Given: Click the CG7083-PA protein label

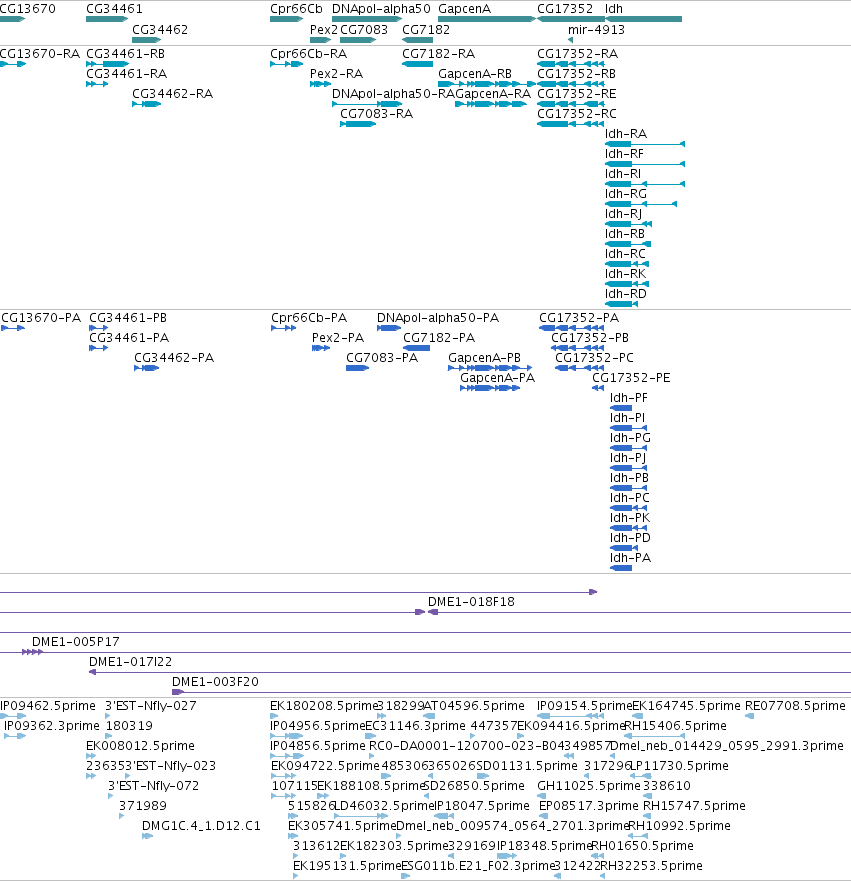Looking at the screenshot, I should [382, 358].
